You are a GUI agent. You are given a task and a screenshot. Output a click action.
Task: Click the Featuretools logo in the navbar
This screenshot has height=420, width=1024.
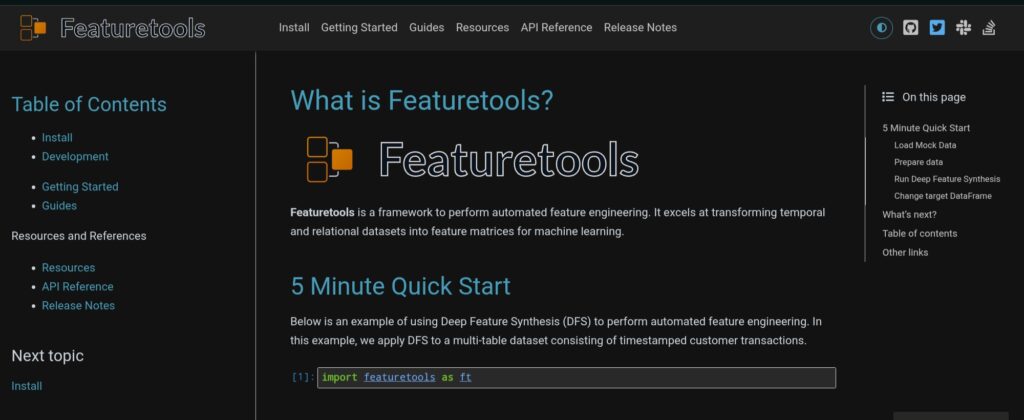112,27
